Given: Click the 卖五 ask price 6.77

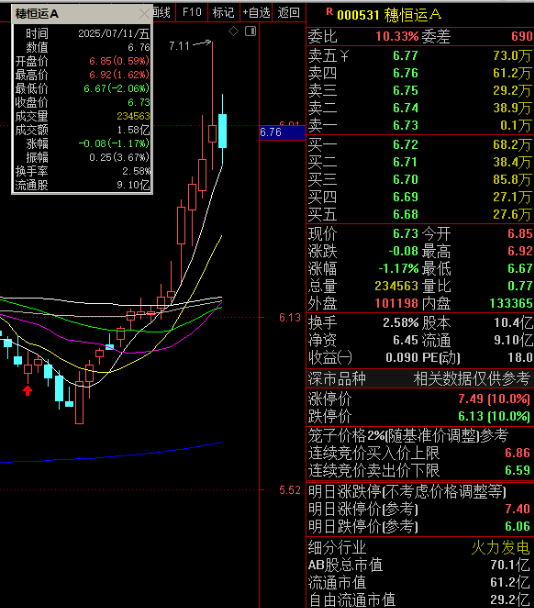Looking at the screenshot, I should [x=405, y=56].
